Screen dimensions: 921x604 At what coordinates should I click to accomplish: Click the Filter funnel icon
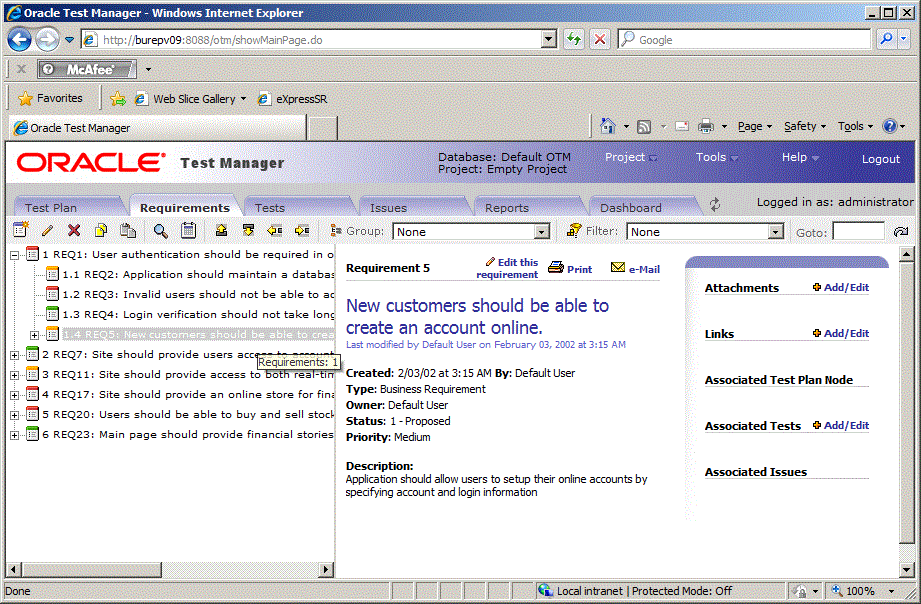click(x=574, y=231)
